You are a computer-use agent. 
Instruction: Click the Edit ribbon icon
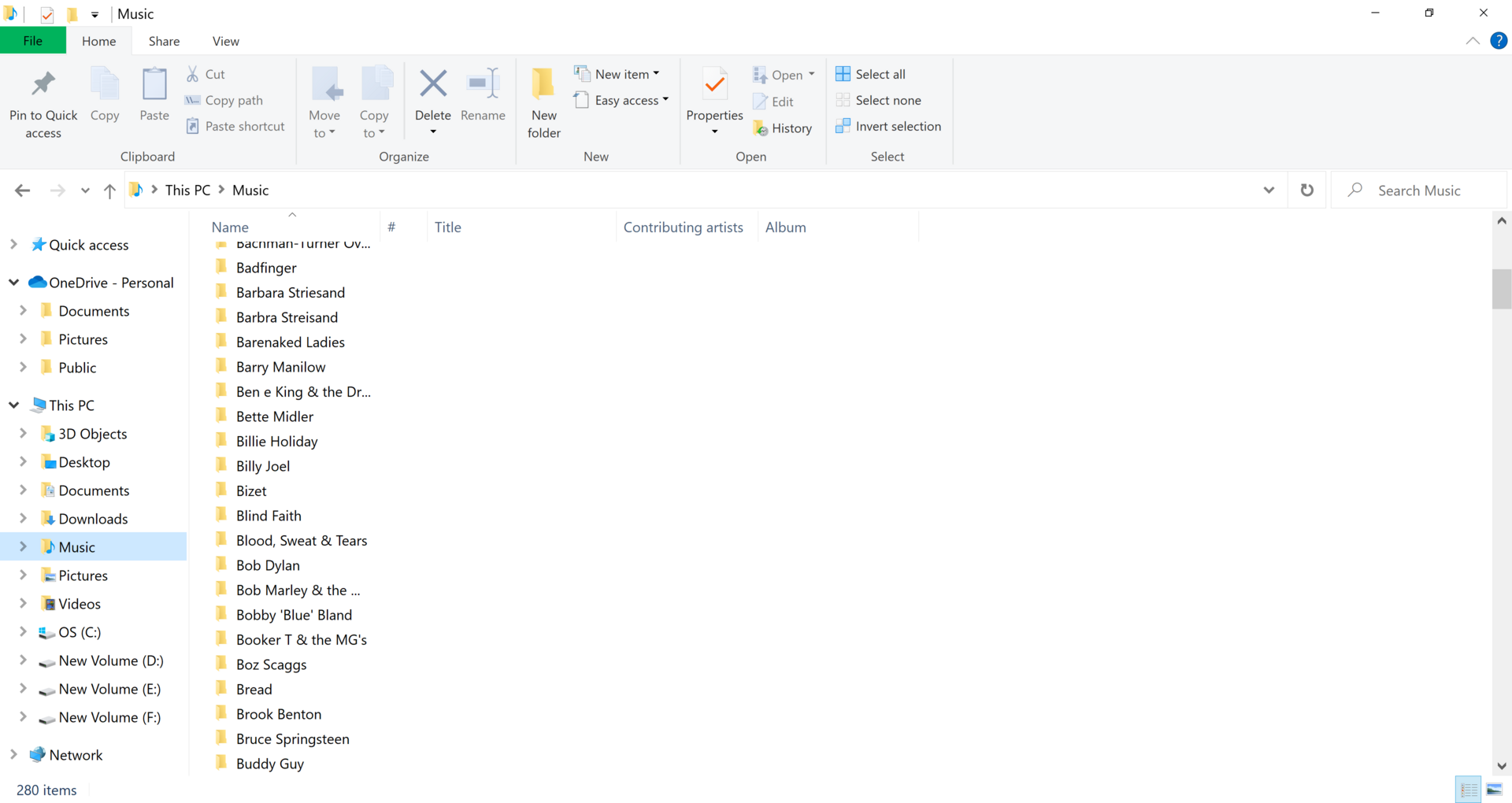point(760,102)
